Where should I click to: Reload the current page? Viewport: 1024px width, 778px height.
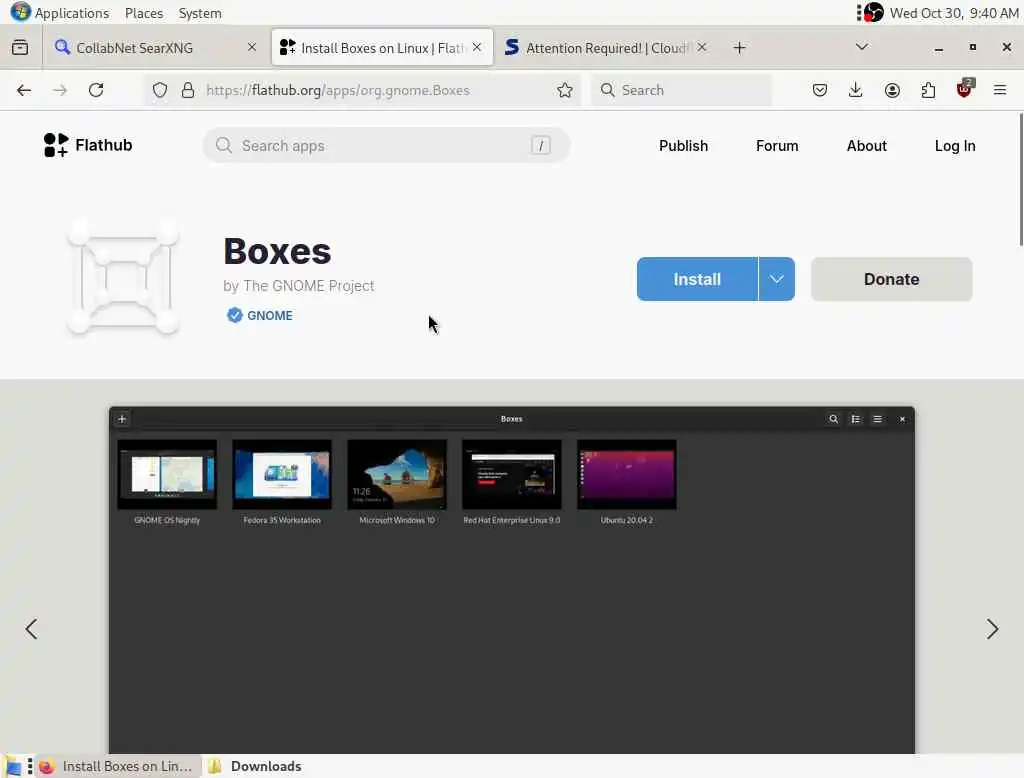[x=96, y=90]
